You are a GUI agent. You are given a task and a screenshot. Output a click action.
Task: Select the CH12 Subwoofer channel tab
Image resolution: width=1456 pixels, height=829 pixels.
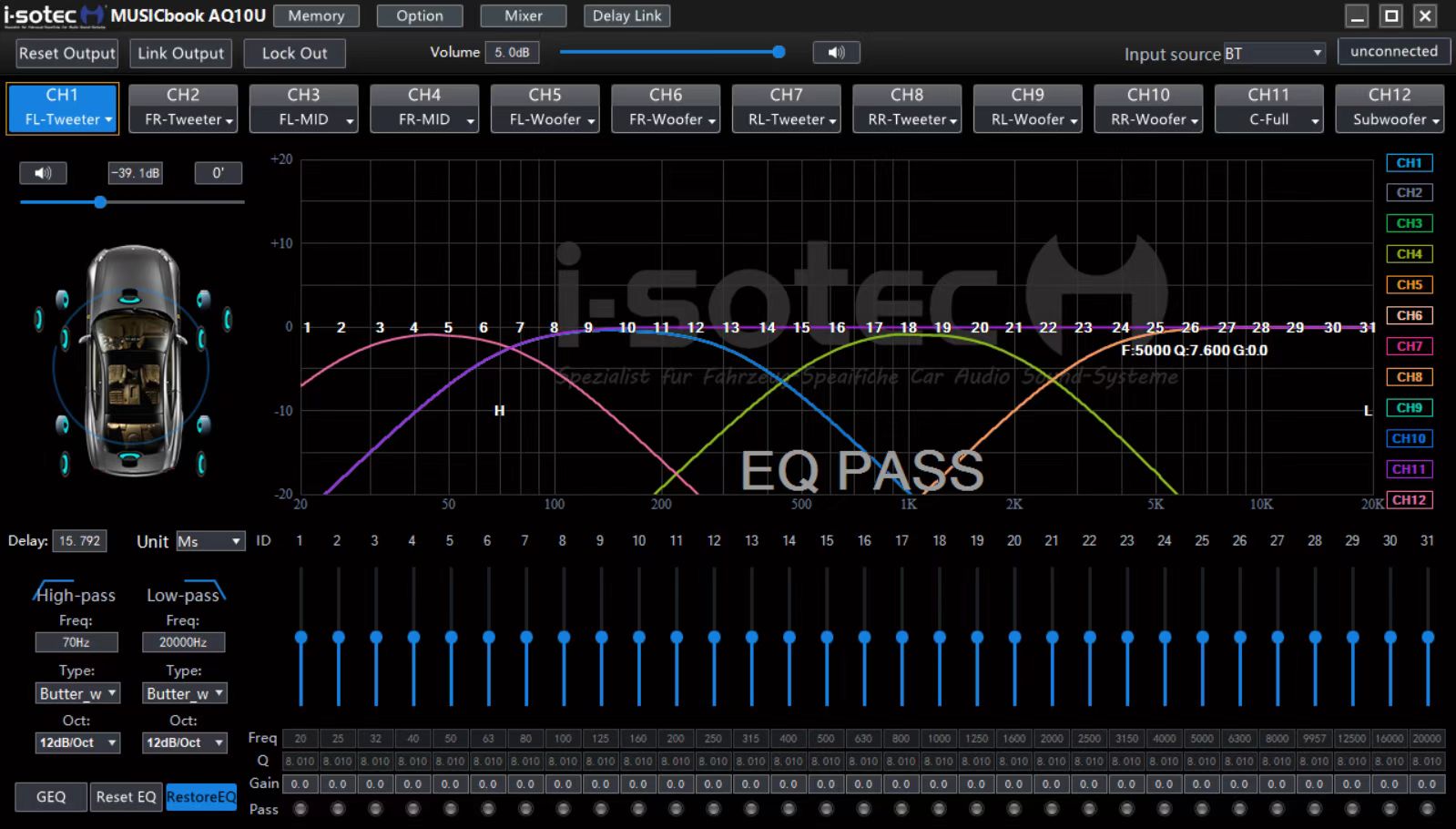(1389, 107)
